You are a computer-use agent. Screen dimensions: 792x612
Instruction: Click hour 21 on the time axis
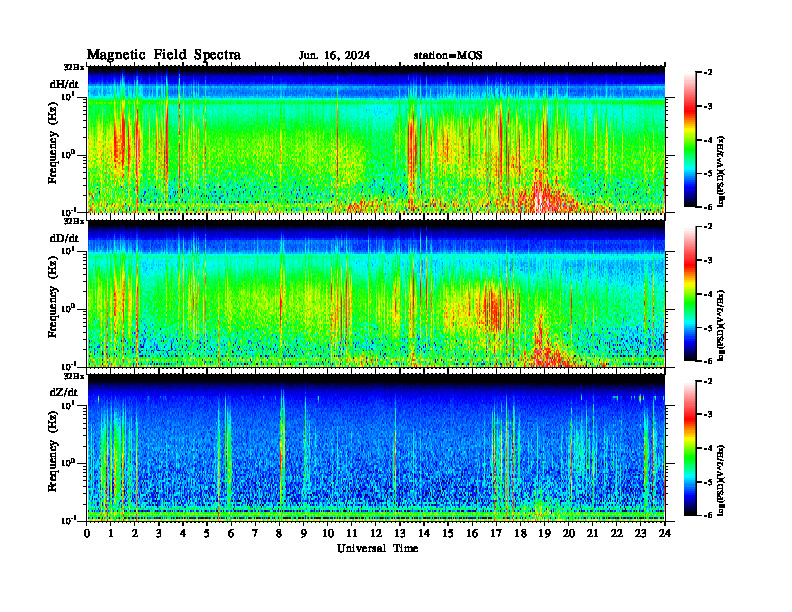(x=593, y=533)
